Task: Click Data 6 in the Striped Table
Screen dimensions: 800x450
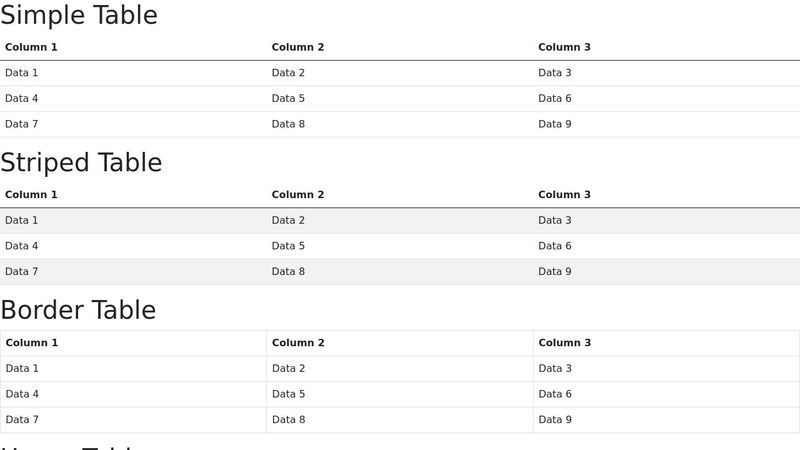Action: pos(555,246)
